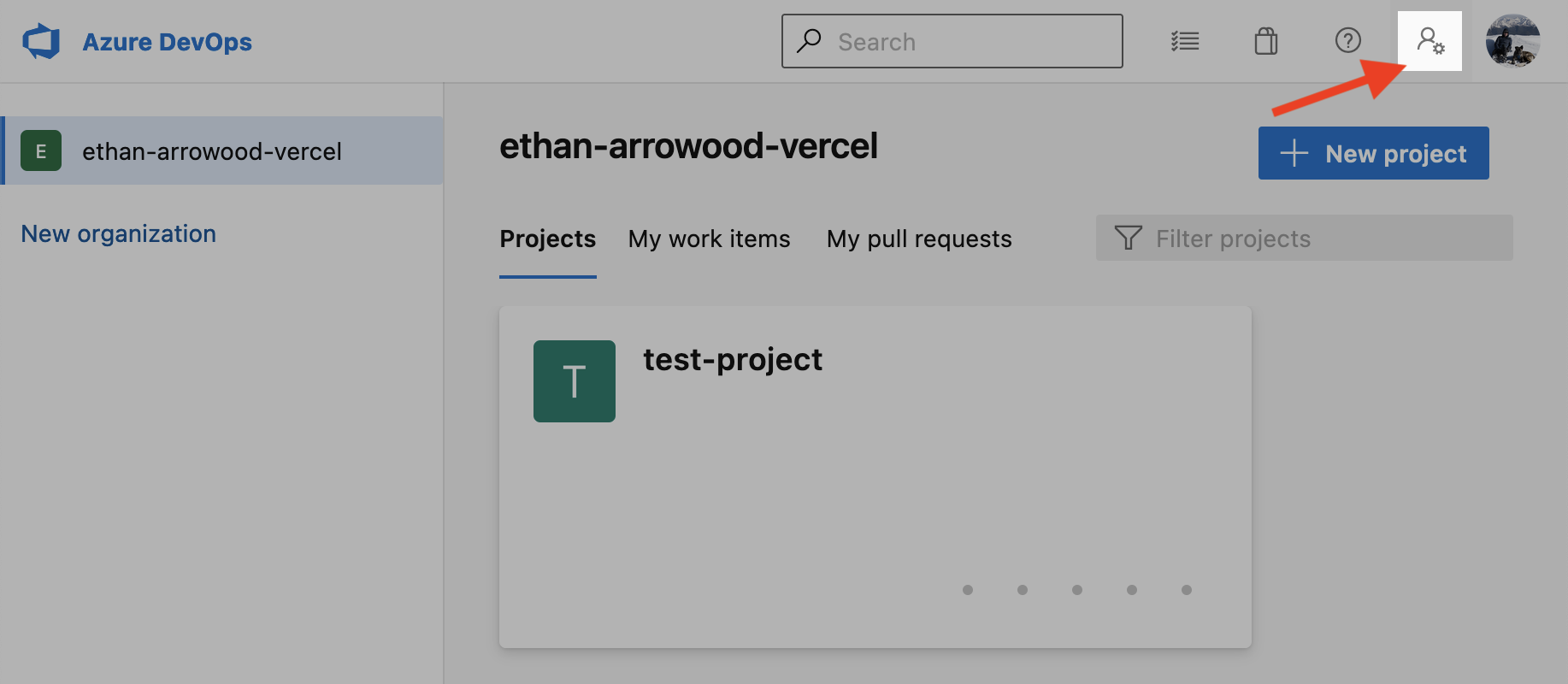This screenshot has height=684, width=1568.
Task: Open User settings icon
Action: point(1429,41)
